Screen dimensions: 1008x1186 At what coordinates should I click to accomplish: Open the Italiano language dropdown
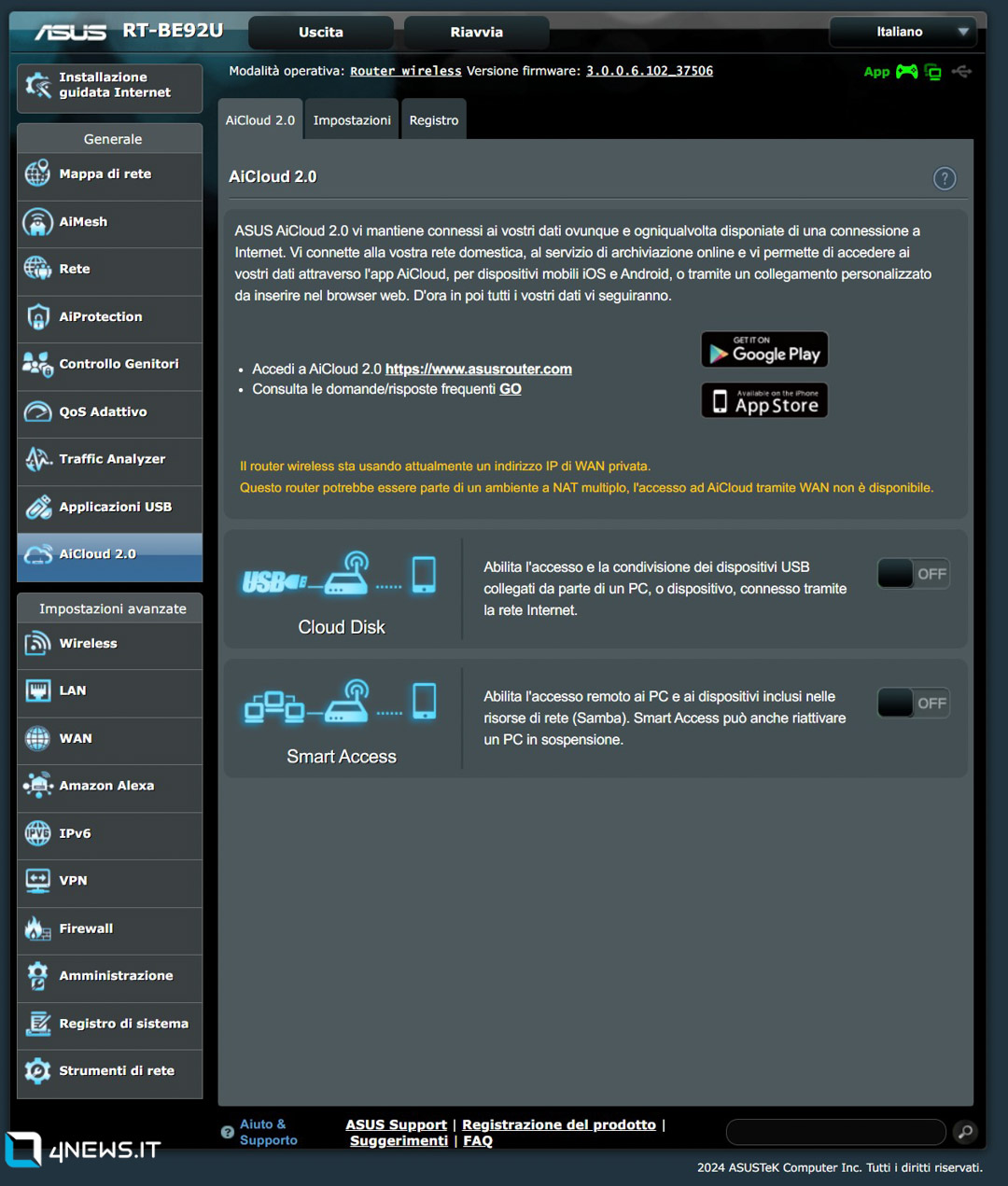tap(902, 32)
